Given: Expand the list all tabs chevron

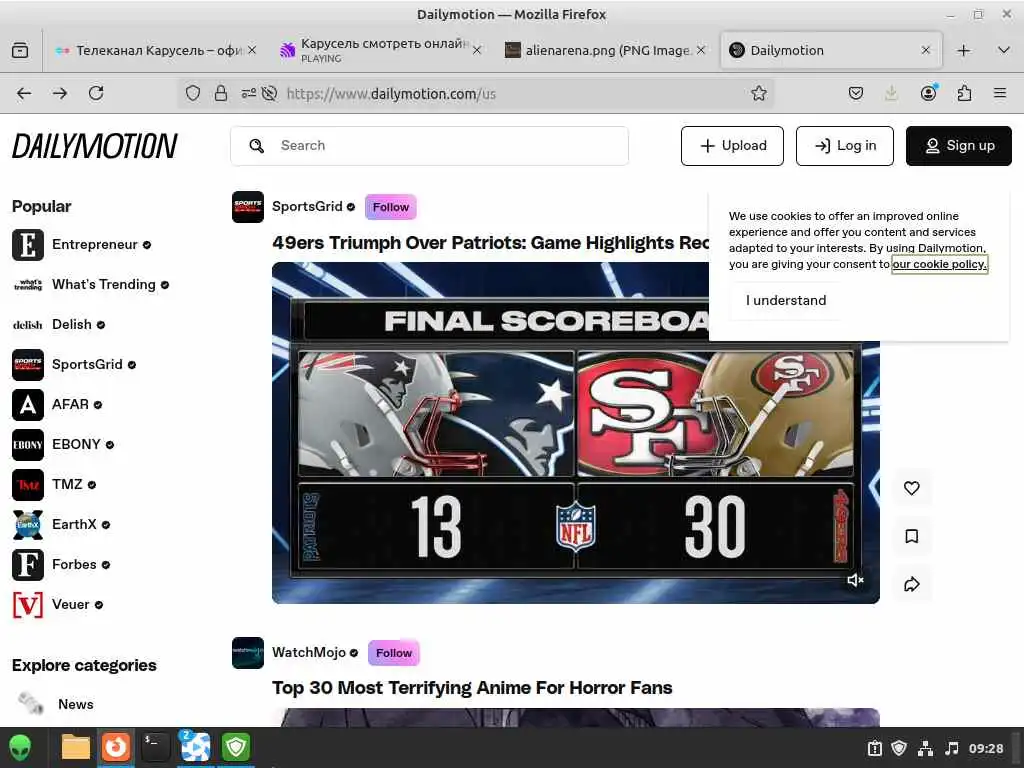Looking at the screenshot, I should [1004, 50].
